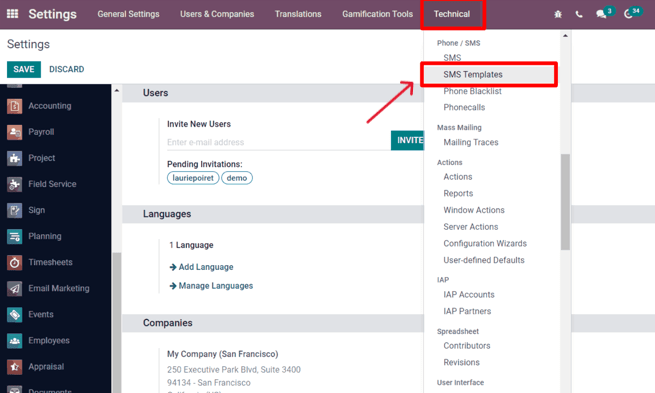Choose Revisions under Spreadsheet
The height and width of the screenshot is (393, 655).
[x=461, y=363]
